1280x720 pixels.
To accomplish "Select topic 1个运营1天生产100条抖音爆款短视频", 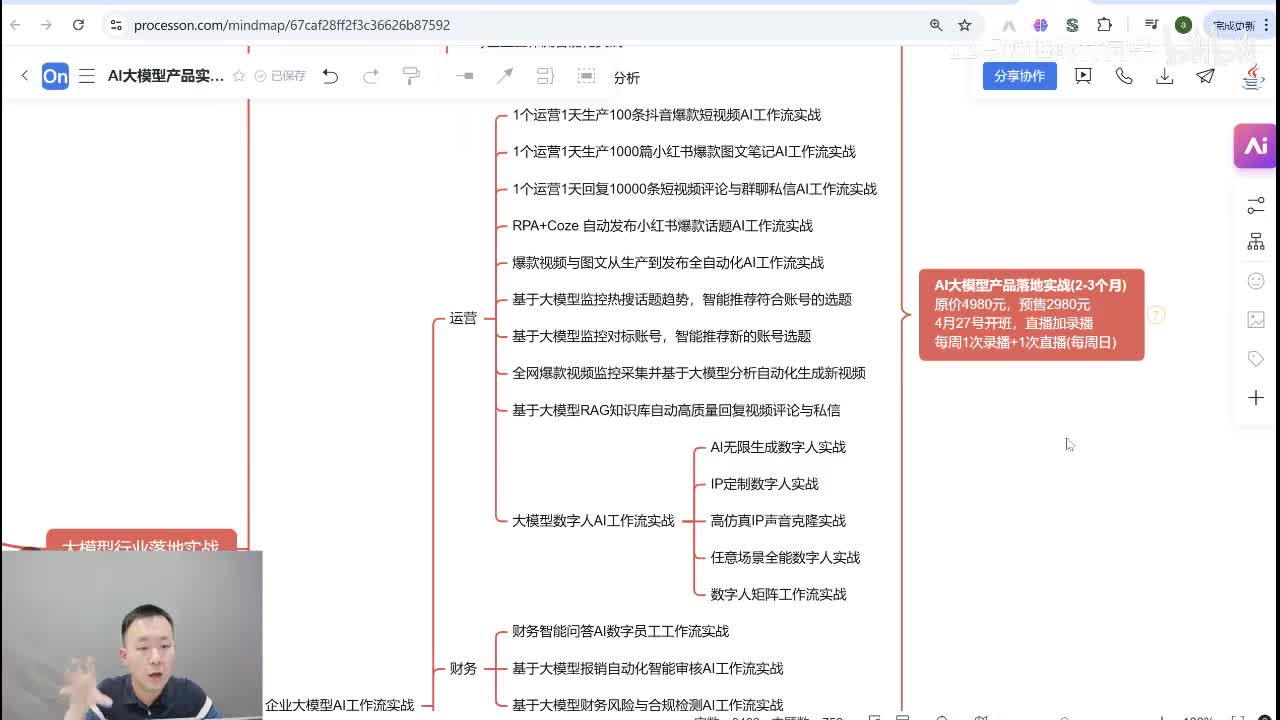I will tap(666, 115).
